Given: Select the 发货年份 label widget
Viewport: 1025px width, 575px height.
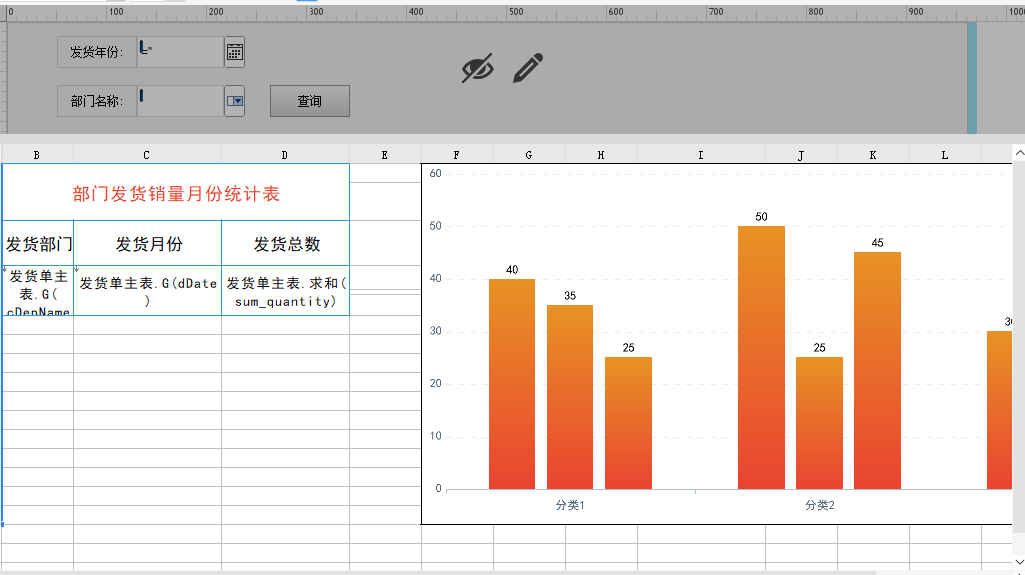Looking at the screenshot, I should (x=97, y=52).
